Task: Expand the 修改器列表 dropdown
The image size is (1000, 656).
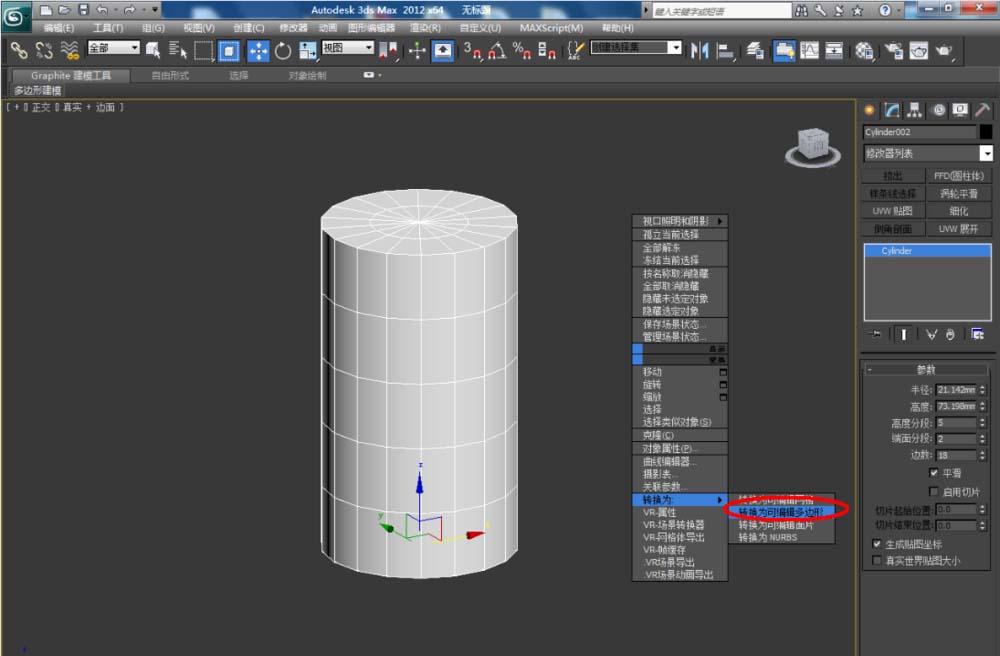Action: pyautogui.click(x=986, y=154)
